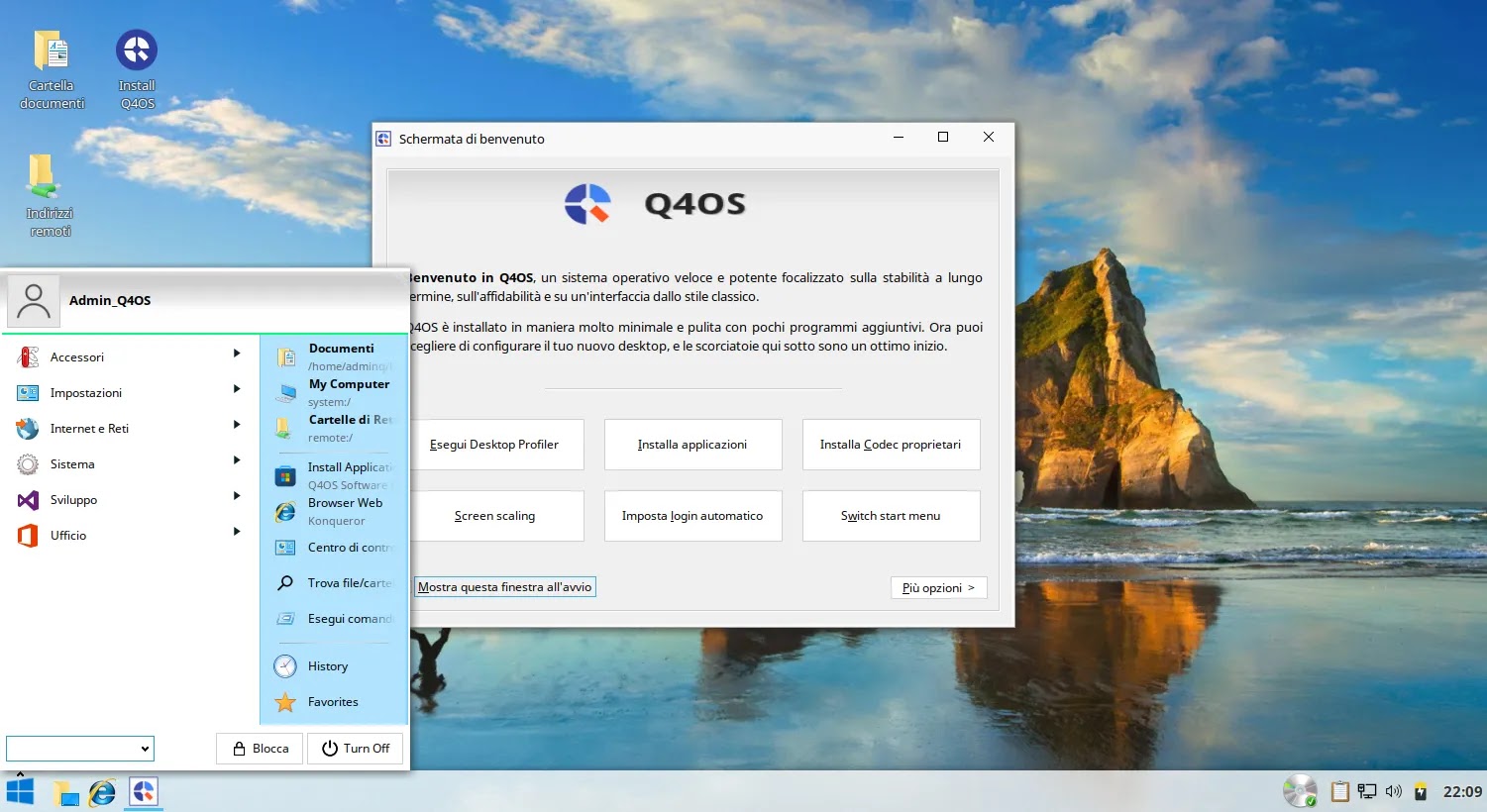This screenshot has height=812, width=1487.
Task: Click the Blocca lock button
Action: pos(260,749)
